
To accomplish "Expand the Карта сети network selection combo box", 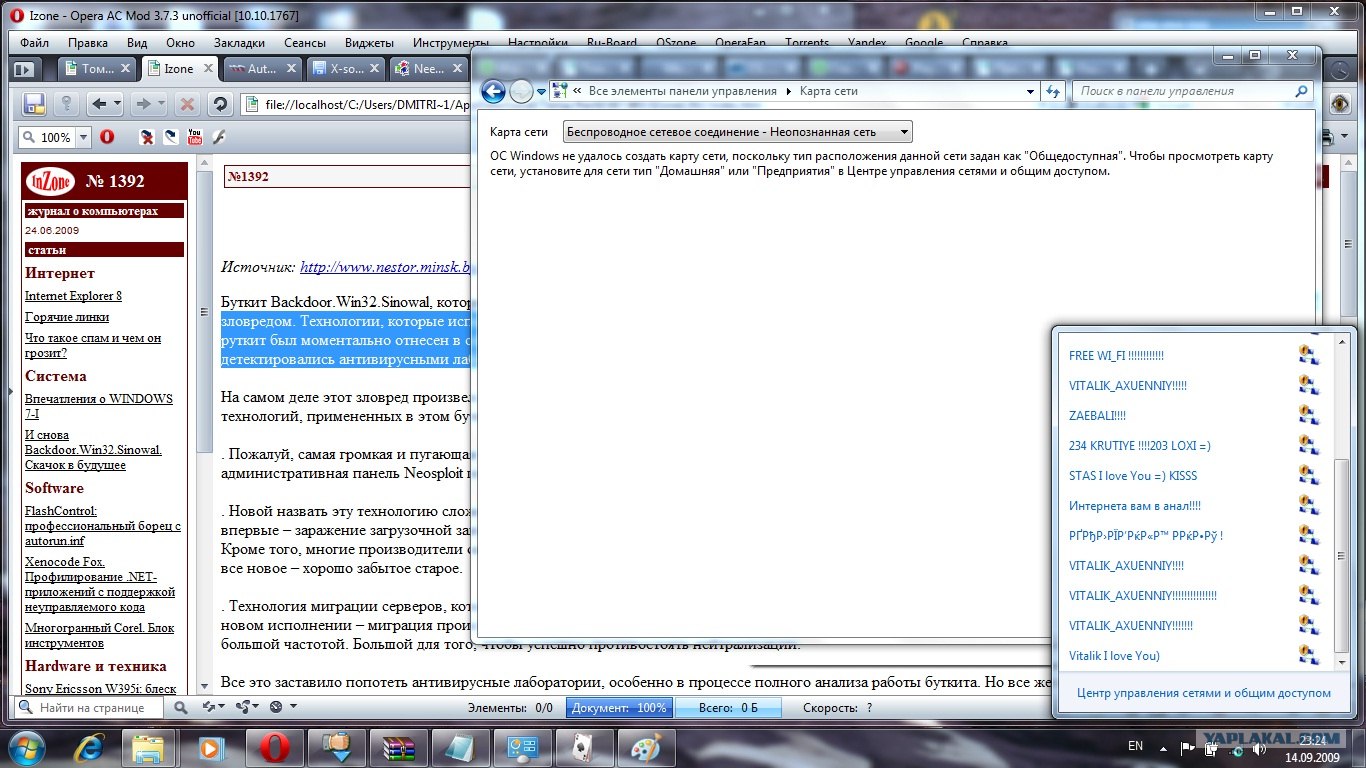I will [903, 132].
